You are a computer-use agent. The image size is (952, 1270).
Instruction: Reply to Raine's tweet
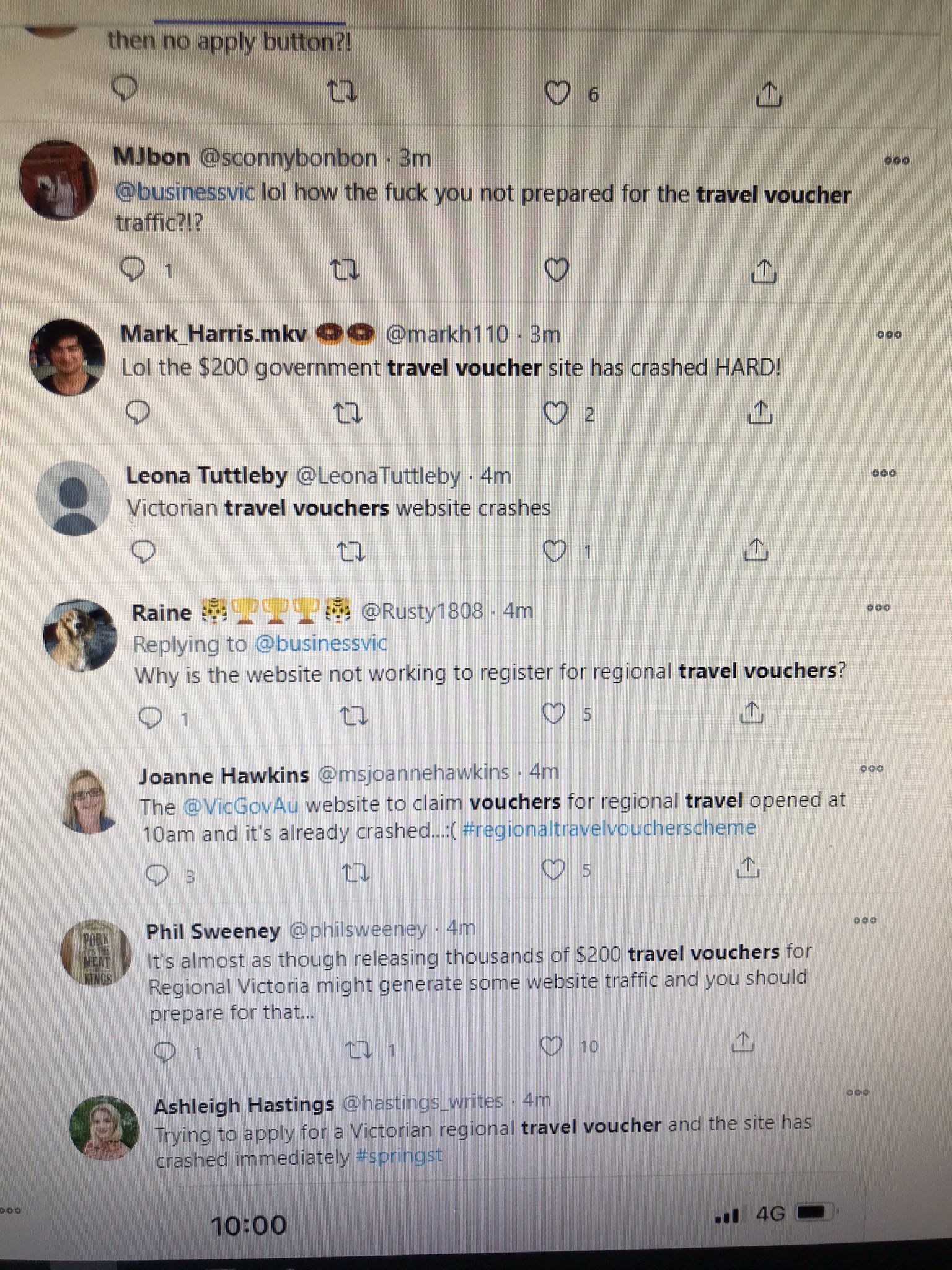tap(150, 718)
